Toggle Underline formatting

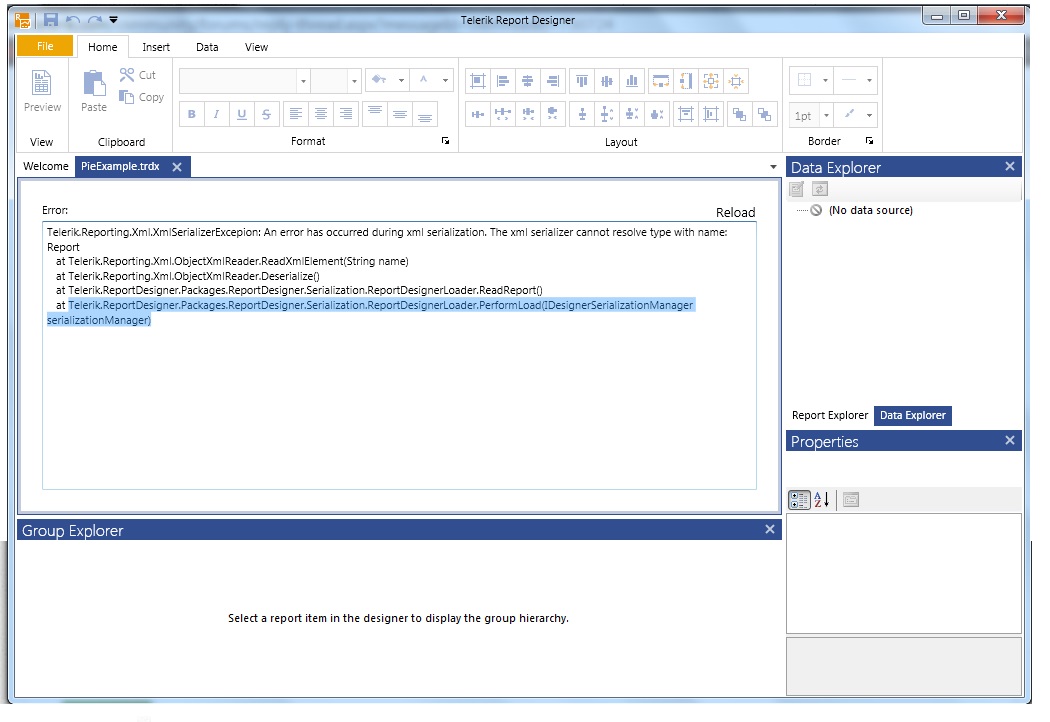tap(242, 115)
